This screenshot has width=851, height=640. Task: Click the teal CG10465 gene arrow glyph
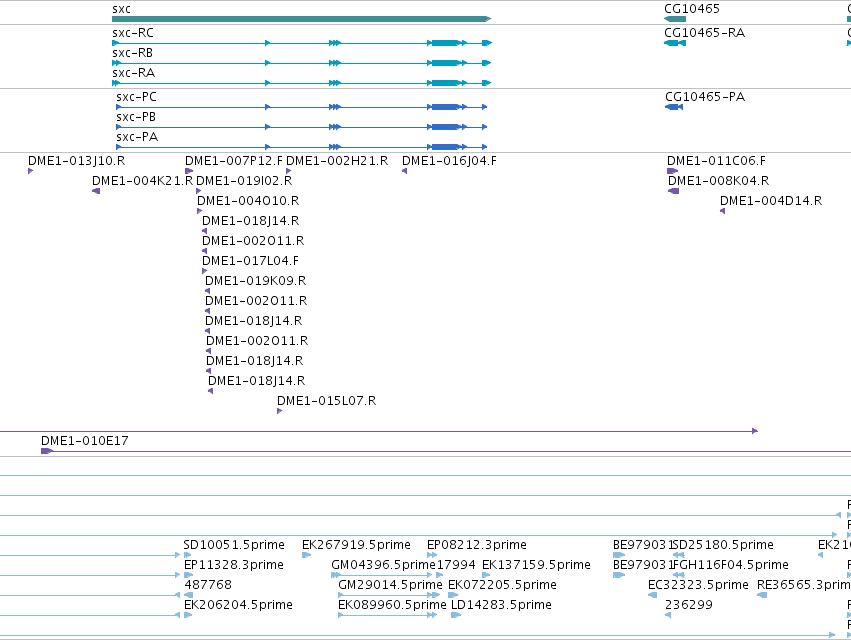pos(675,19)
